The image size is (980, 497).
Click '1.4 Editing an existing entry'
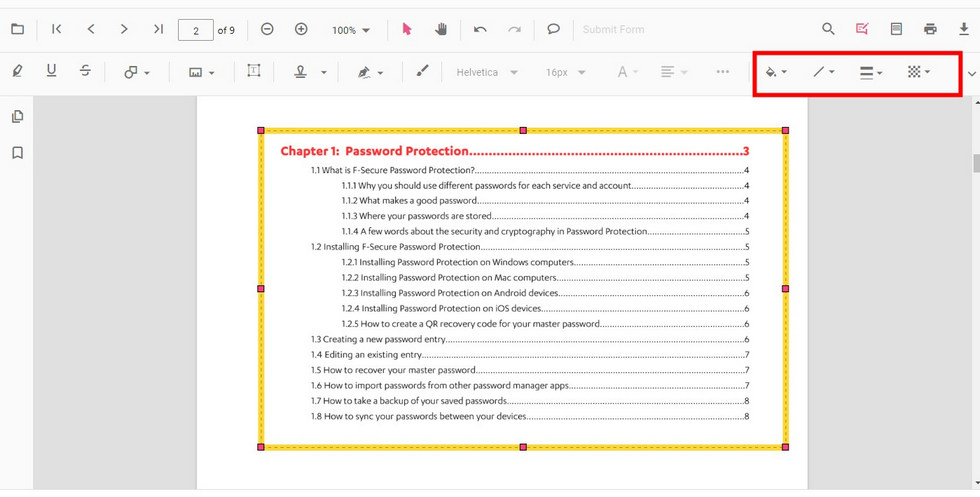pyautogui.click(x=366, y=354)
